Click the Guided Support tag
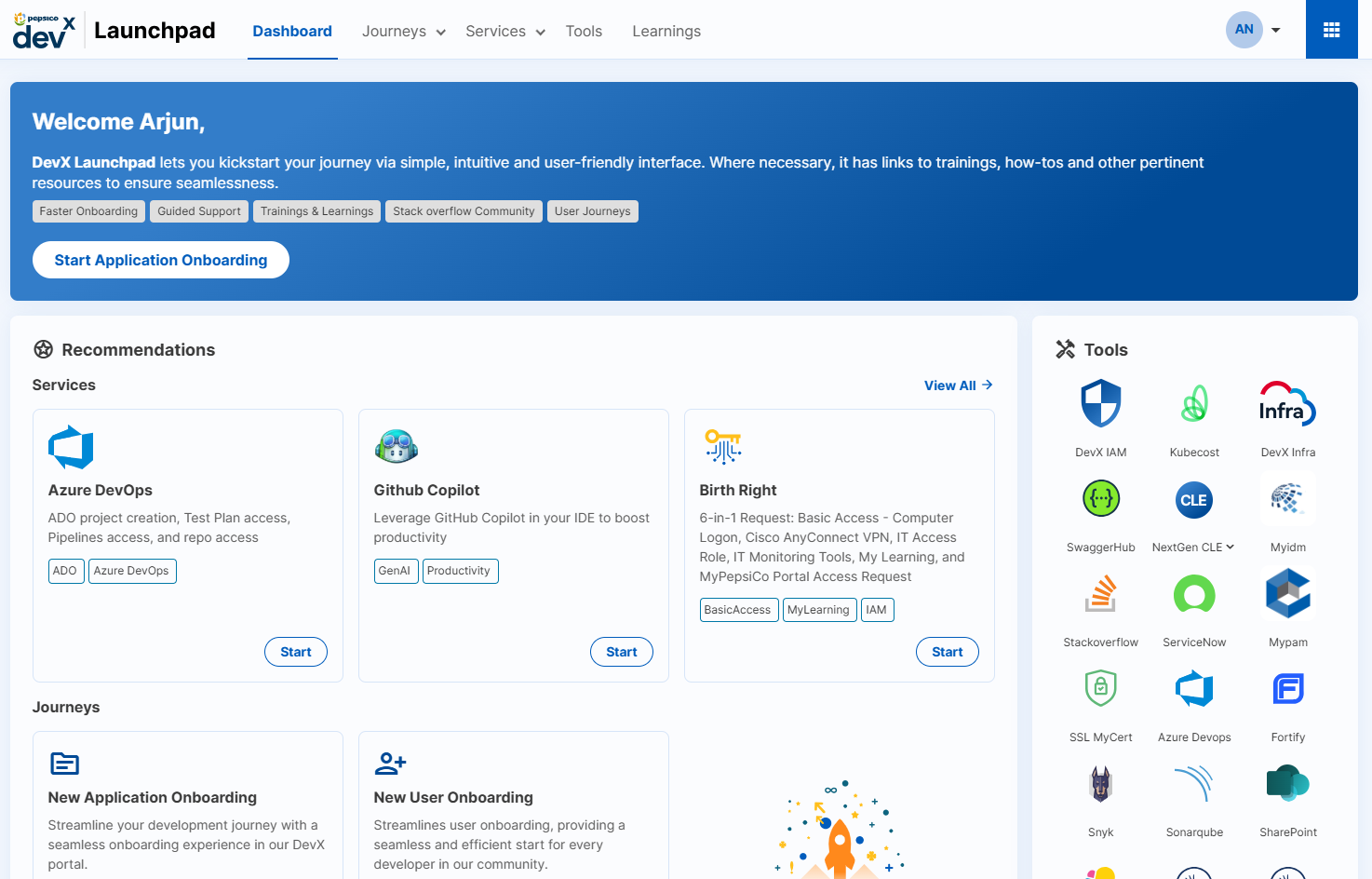The height and width of the screenshot is (879, 1372). pyautogui.click(x=199, y=211)
